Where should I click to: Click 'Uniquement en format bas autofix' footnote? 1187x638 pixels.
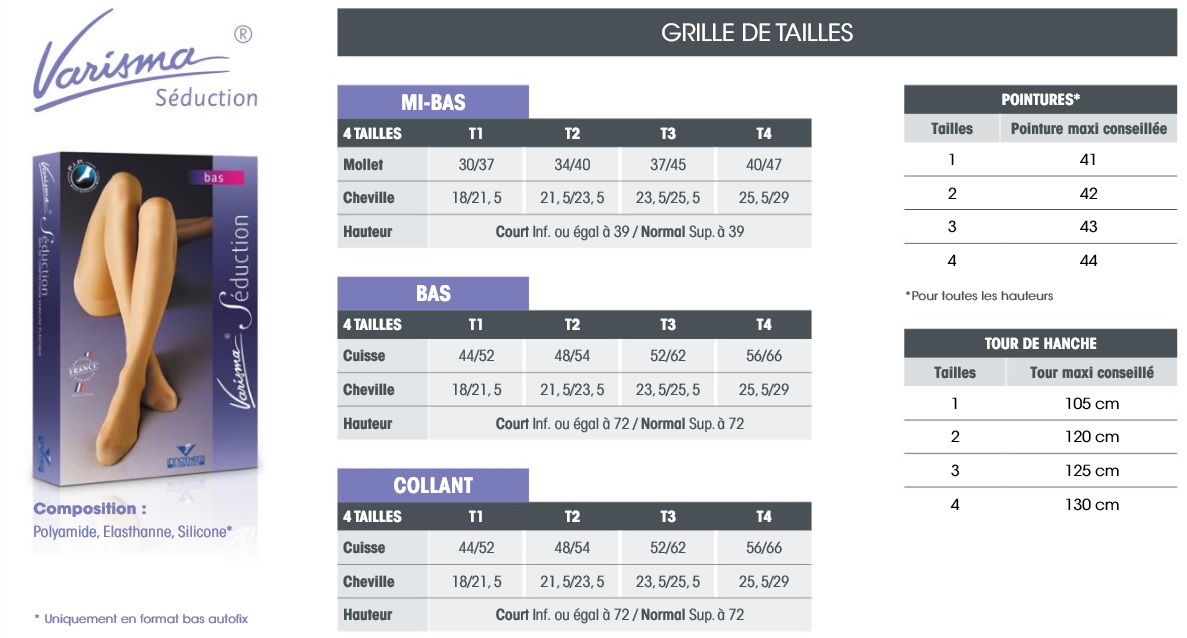pos(142,618)
